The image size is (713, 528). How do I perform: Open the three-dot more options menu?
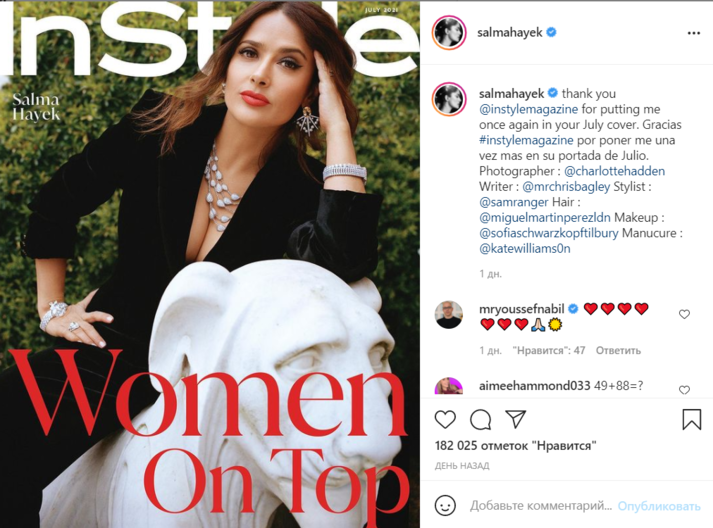pos(693,33)
